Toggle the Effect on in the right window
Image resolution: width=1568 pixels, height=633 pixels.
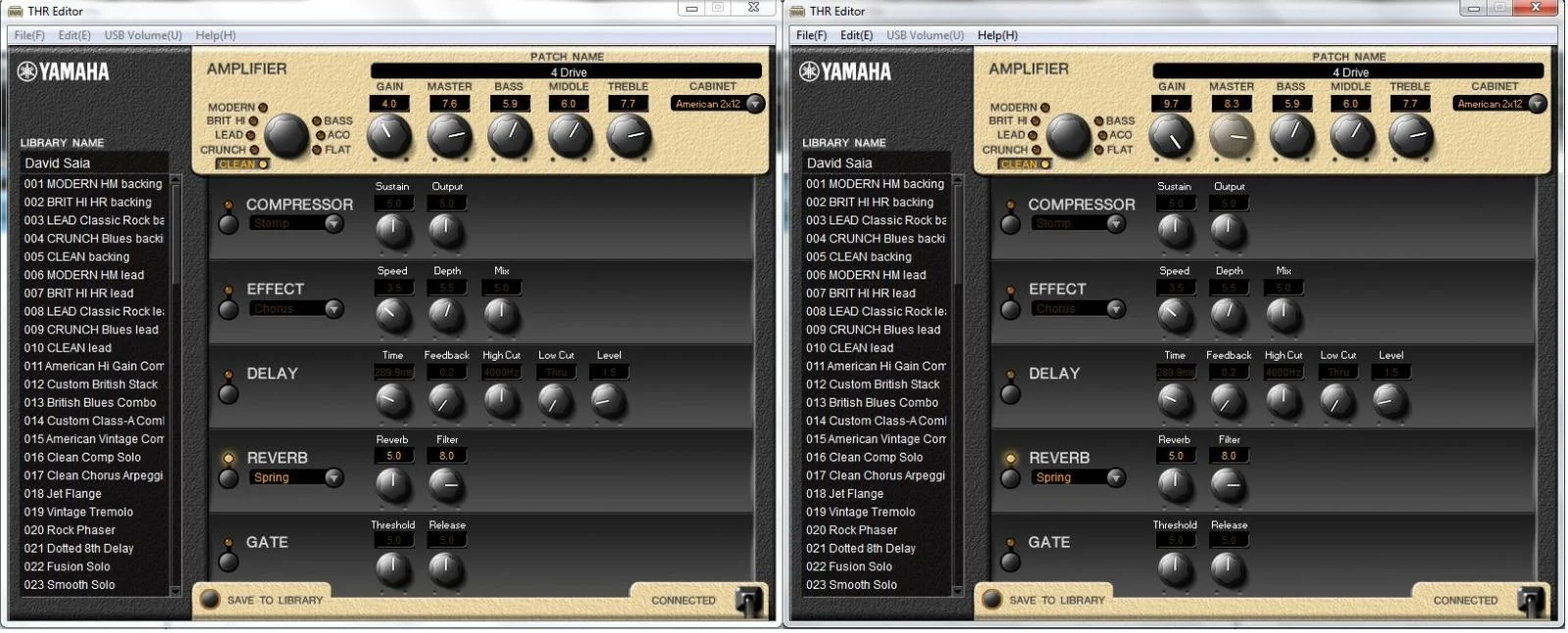pyautogui.click(x=1011, y=310)
